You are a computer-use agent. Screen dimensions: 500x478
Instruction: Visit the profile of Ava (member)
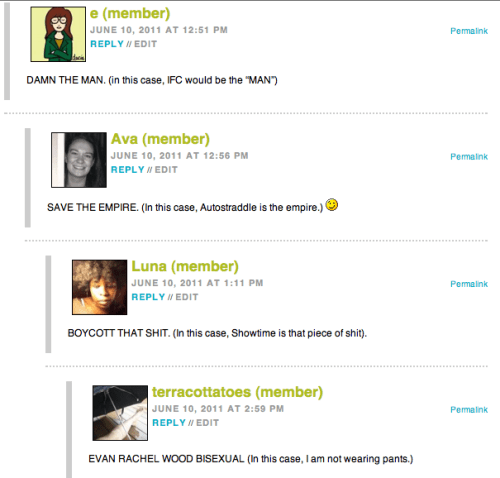(x=160, y=139)
